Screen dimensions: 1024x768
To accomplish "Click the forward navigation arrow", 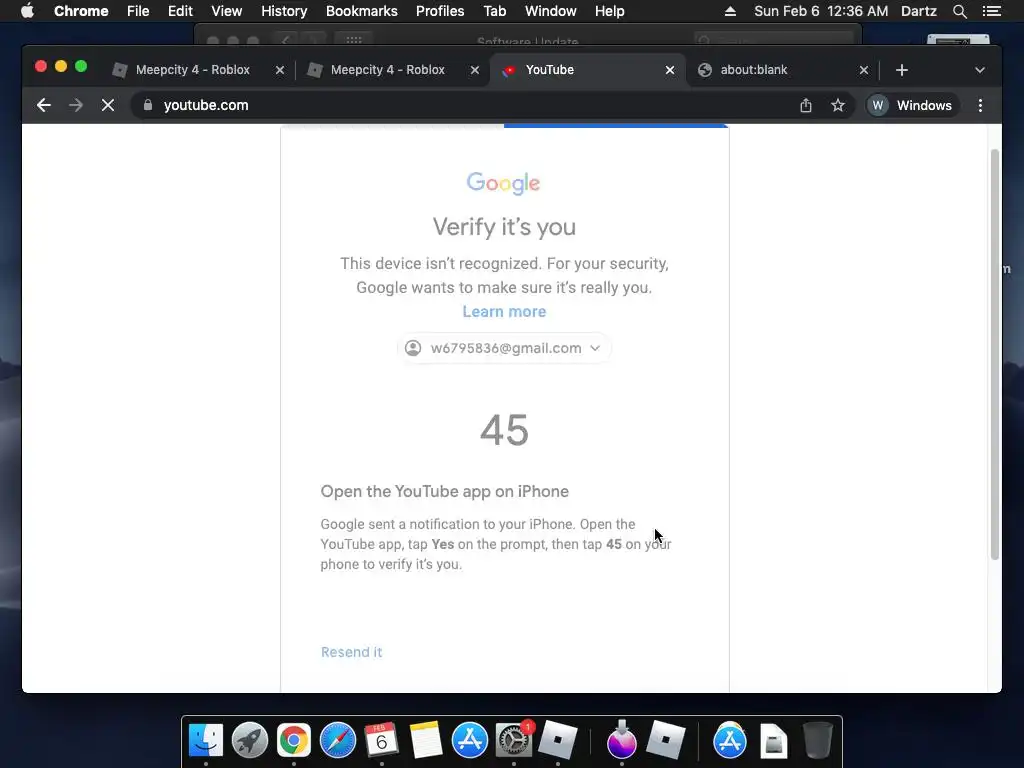I will (76, 105).
